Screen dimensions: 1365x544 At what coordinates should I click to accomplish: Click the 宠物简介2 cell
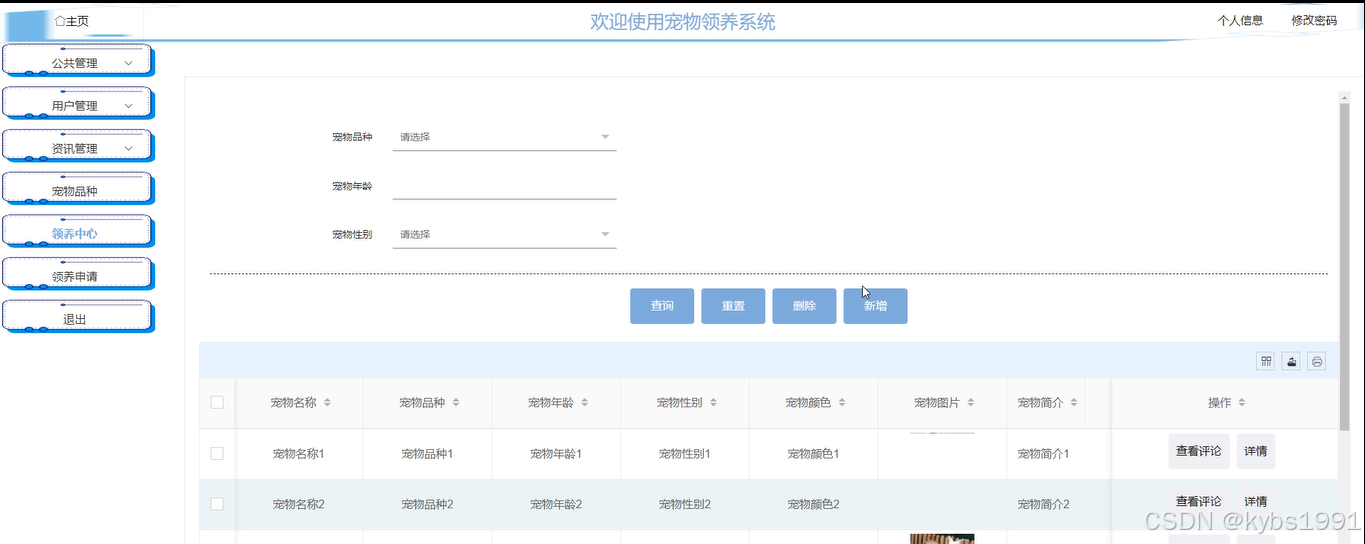(x=1044, y=505)
